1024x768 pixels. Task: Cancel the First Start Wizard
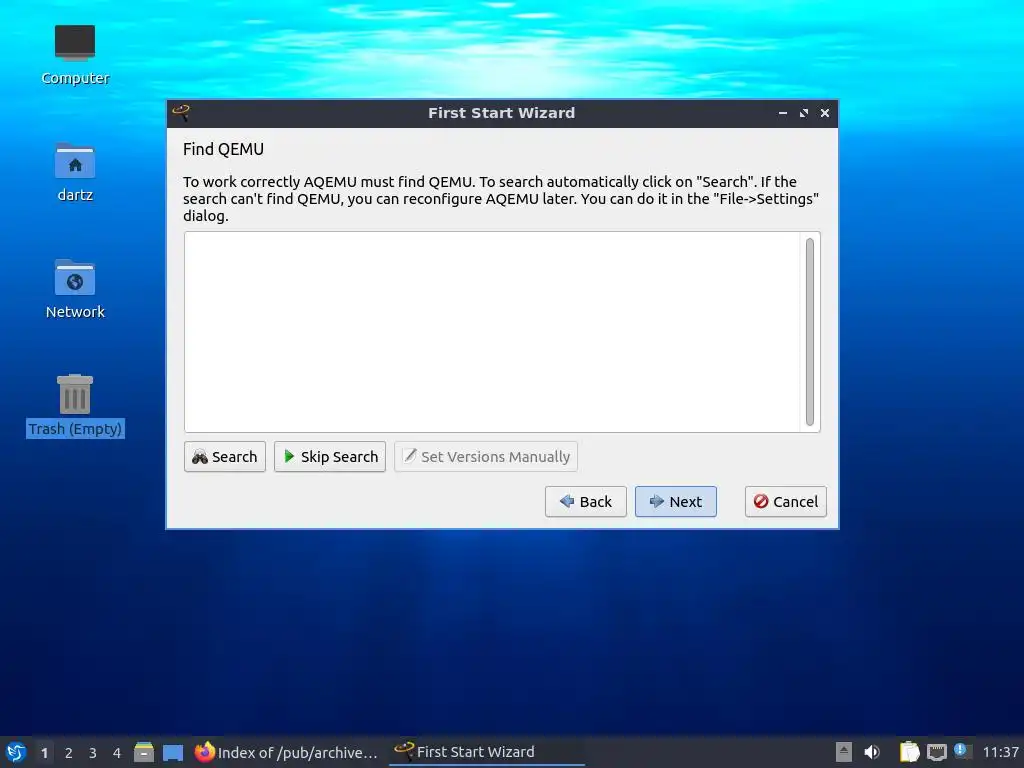[x=786, y=502]
